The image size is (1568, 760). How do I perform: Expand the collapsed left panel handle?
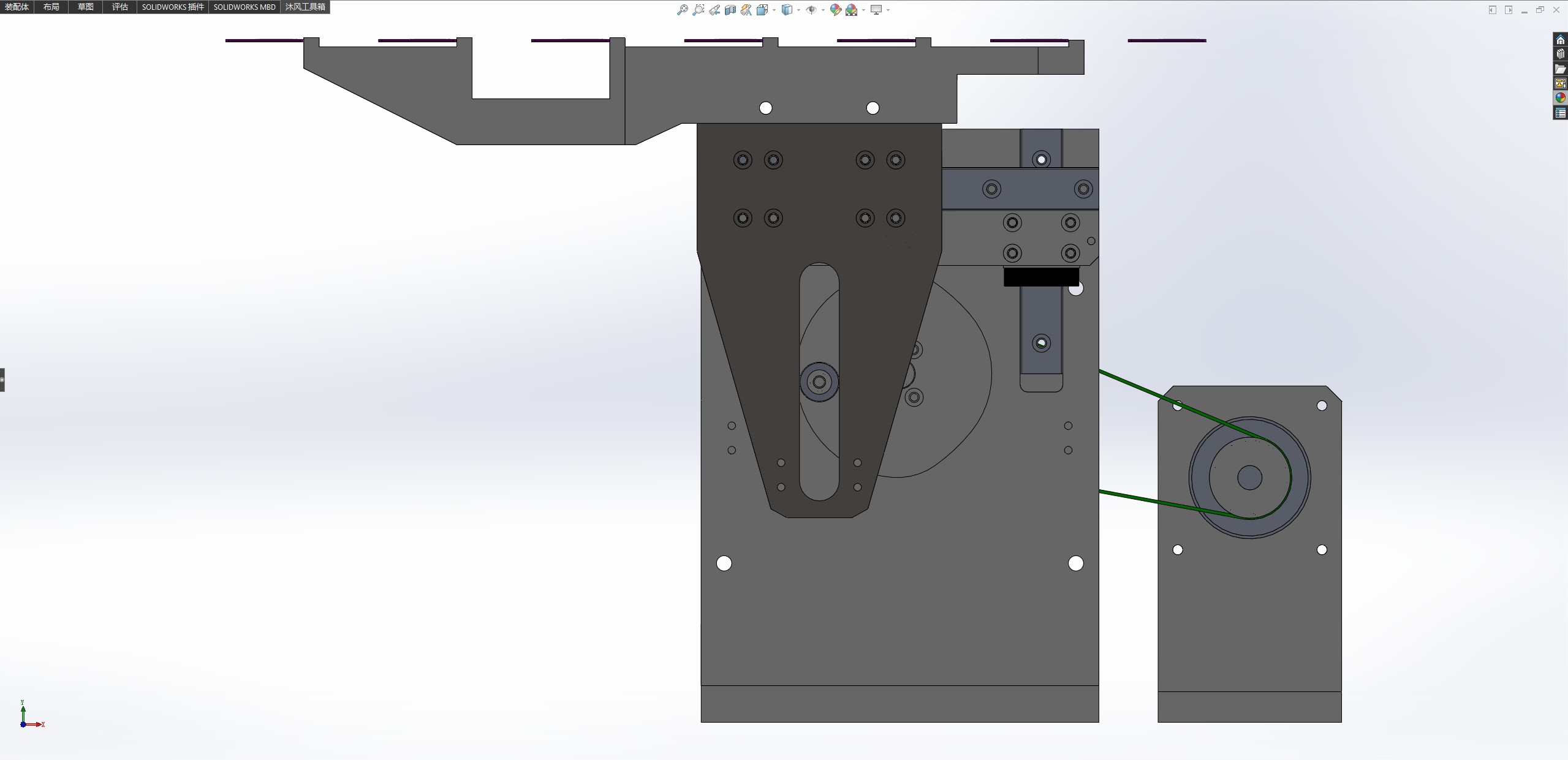click(2, 380)
